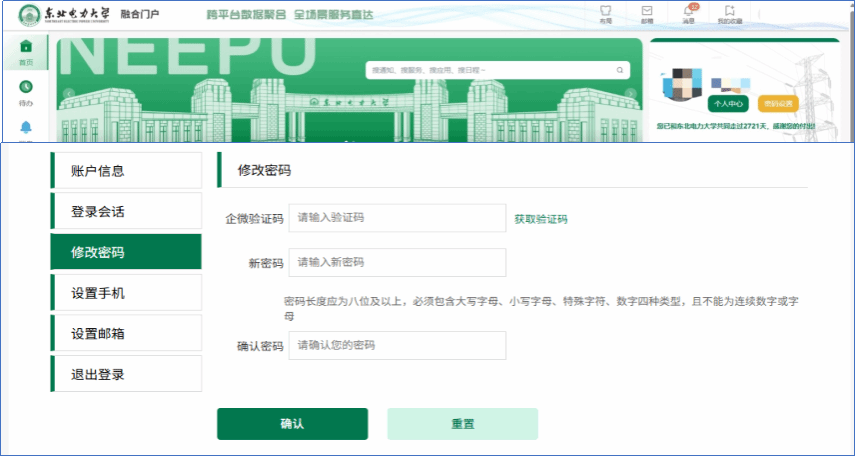Select 设置邮箱 menu item
Image resolution: width=856 pixels, height=456 pixels.
pyautogui.click(x=126, y=333)
